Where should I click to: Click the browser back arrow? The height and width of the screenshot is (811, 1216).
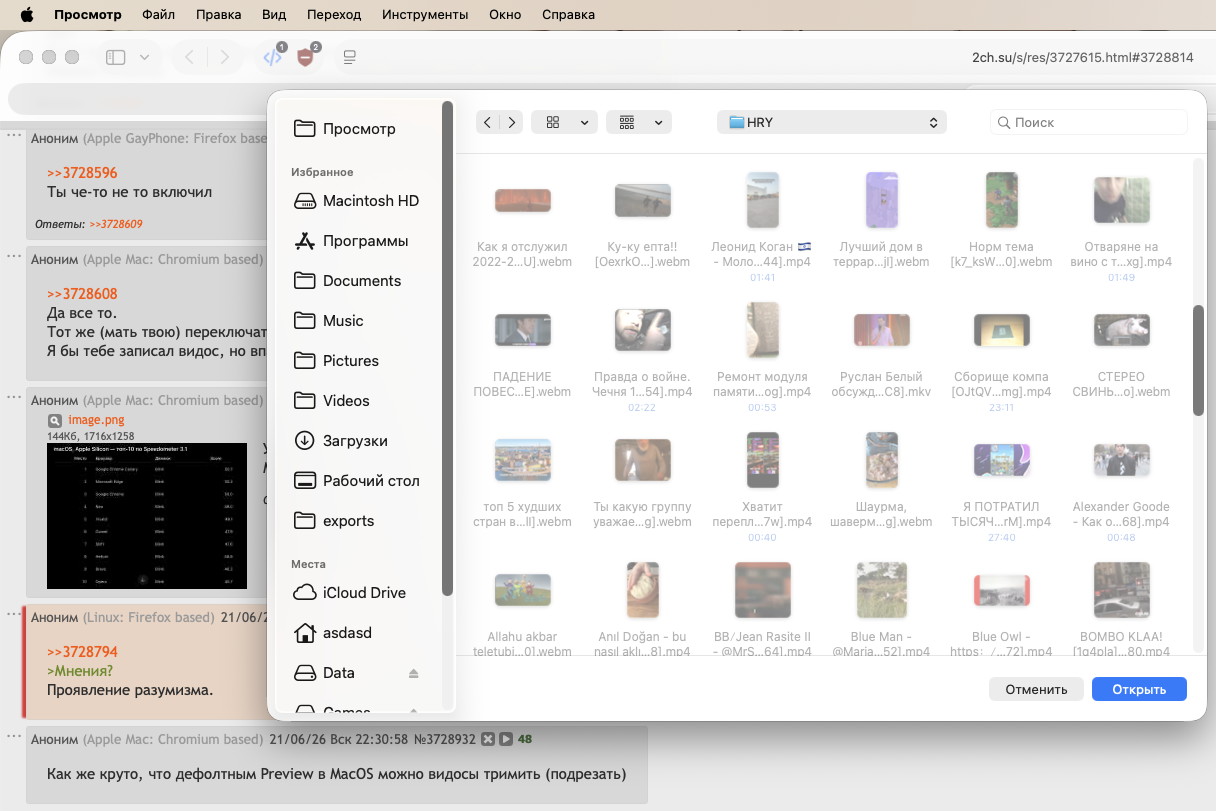[x=190, y=58]
